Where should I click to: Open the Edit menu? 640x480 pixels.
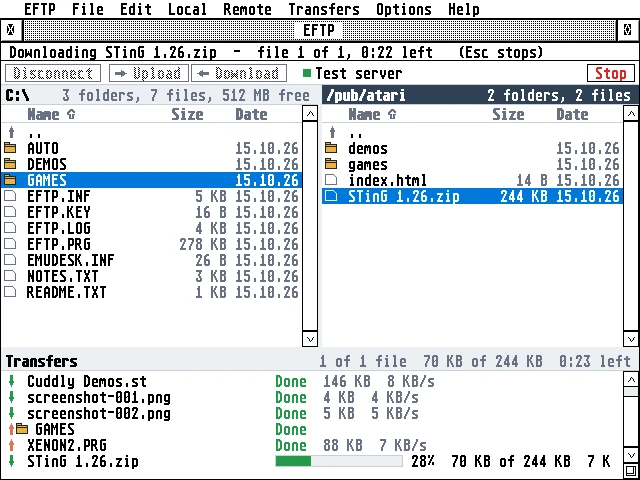[136, 9]
